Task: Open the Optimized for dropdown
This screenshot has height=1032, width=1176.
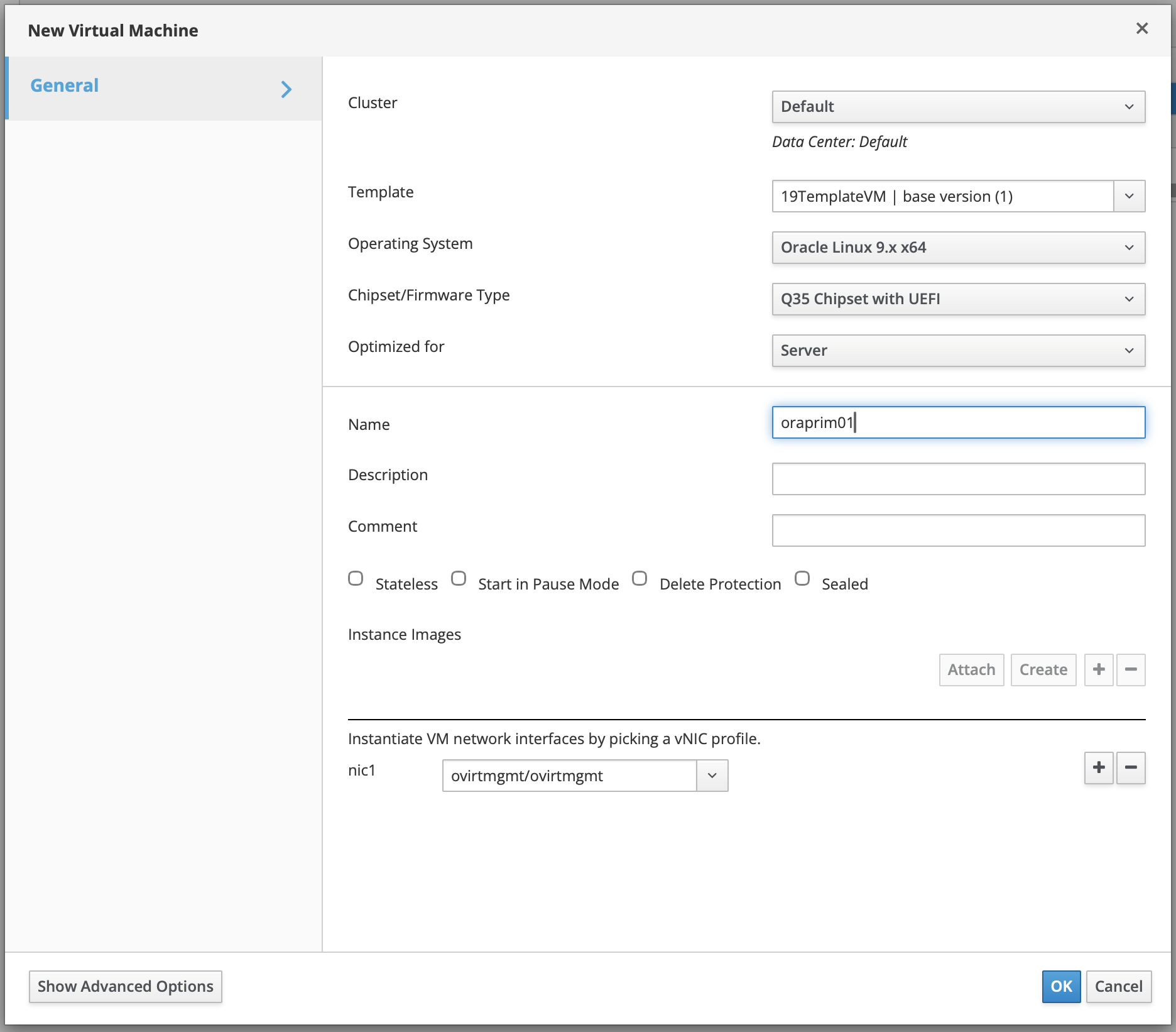Action: (958, 351)
